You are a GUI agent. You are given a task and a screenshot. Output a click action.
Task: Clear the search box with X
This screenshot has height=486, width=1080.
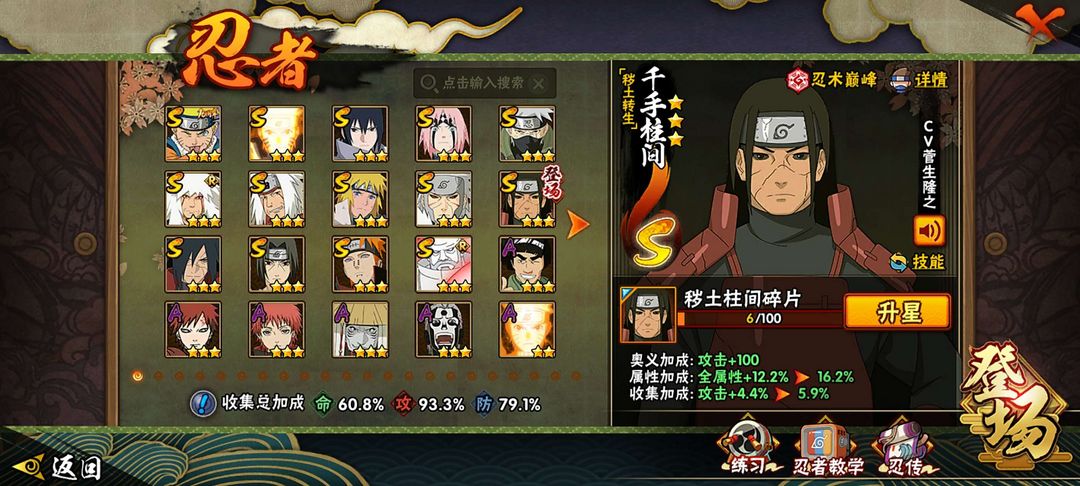point(539,84)
